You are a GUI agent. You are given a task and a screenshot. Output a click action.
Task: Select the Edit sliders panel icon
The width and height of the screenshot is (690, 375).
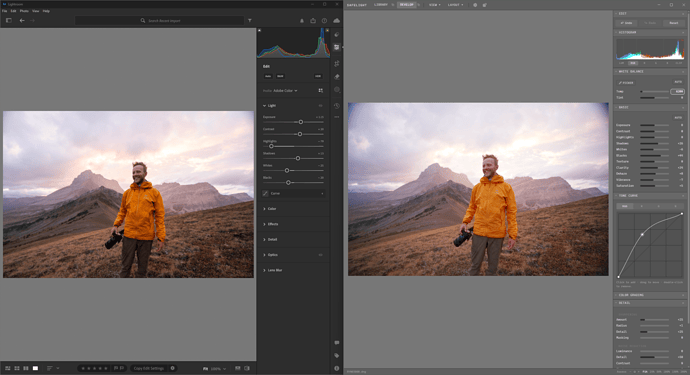[337, 47]
